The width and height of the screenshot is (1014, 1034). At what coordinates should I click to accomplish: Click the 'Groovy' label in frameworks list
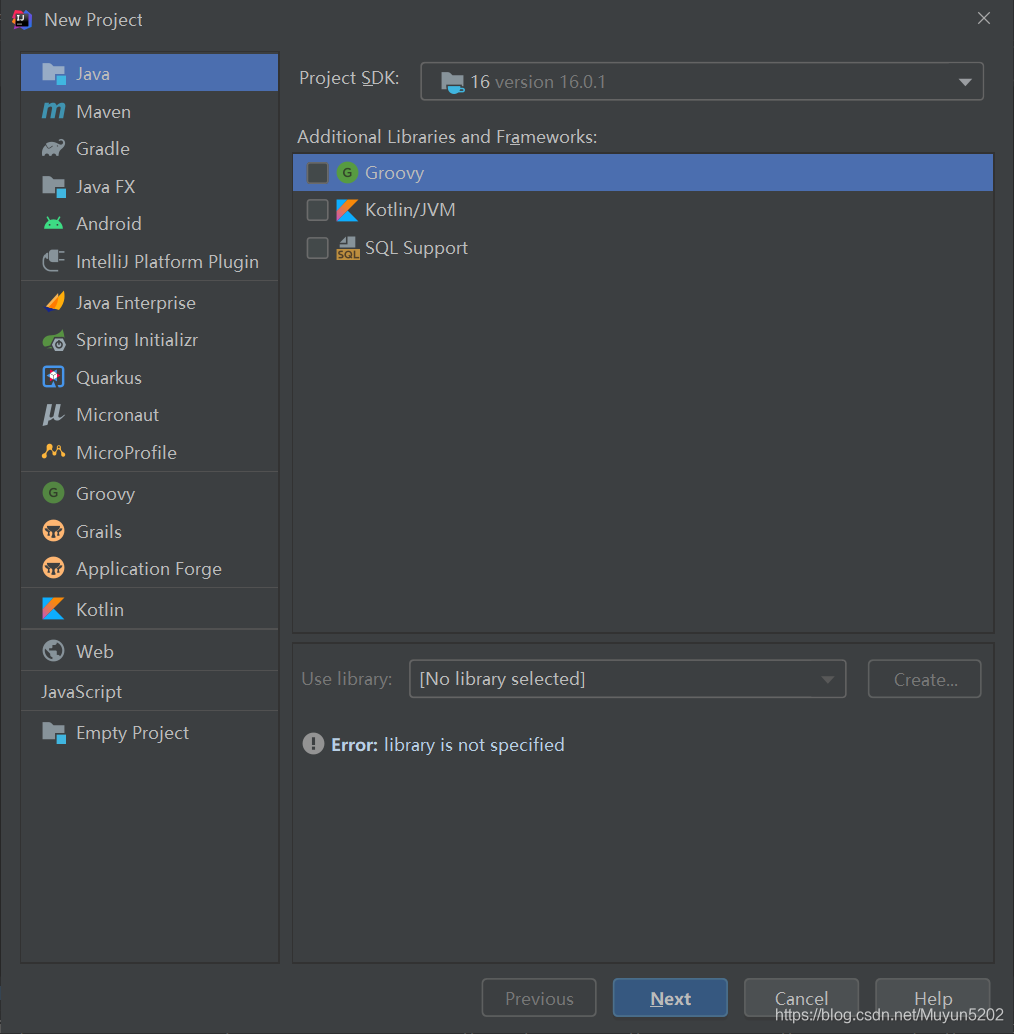tap(394, 173)
